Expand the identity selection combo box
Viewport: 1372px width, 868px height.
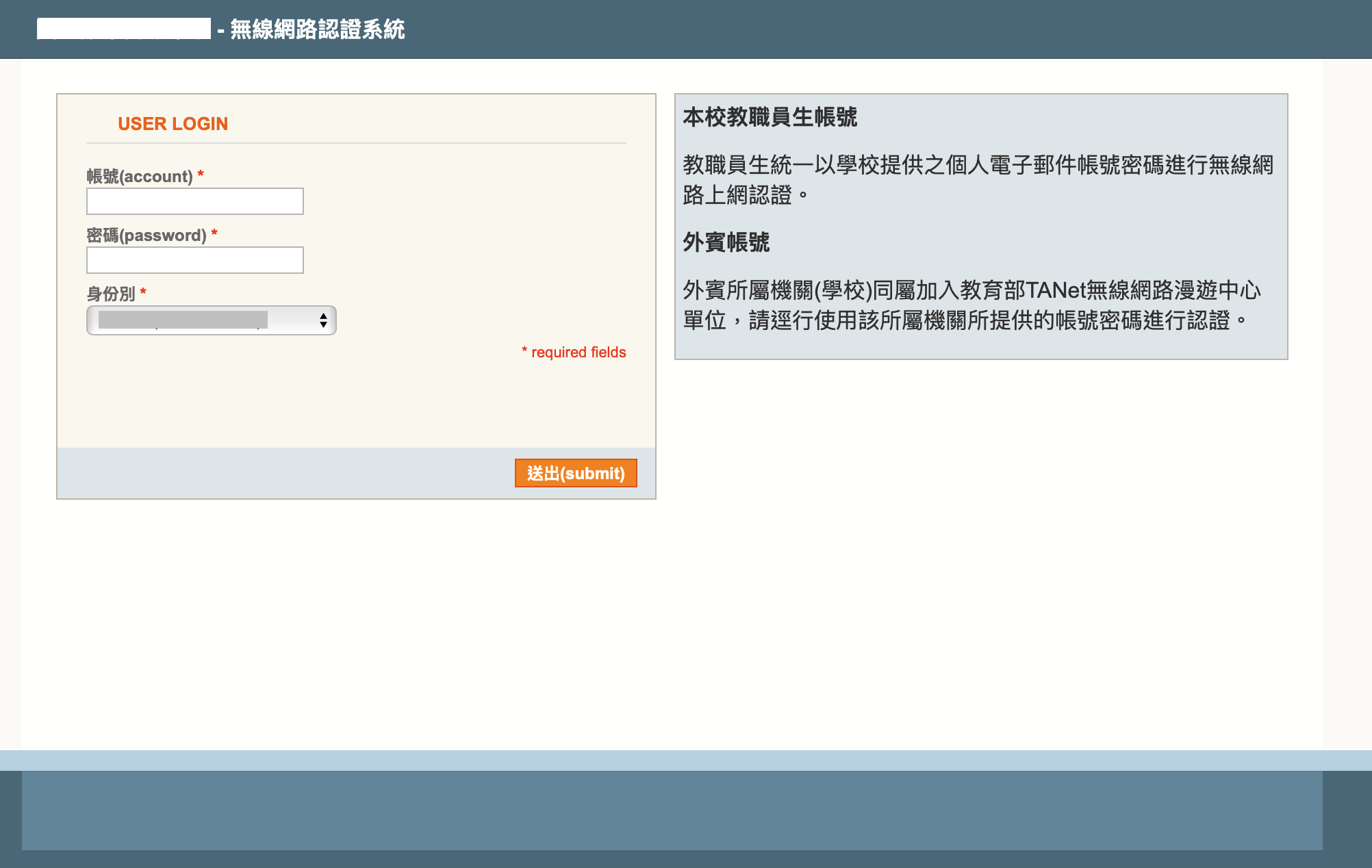coord(209,319)
